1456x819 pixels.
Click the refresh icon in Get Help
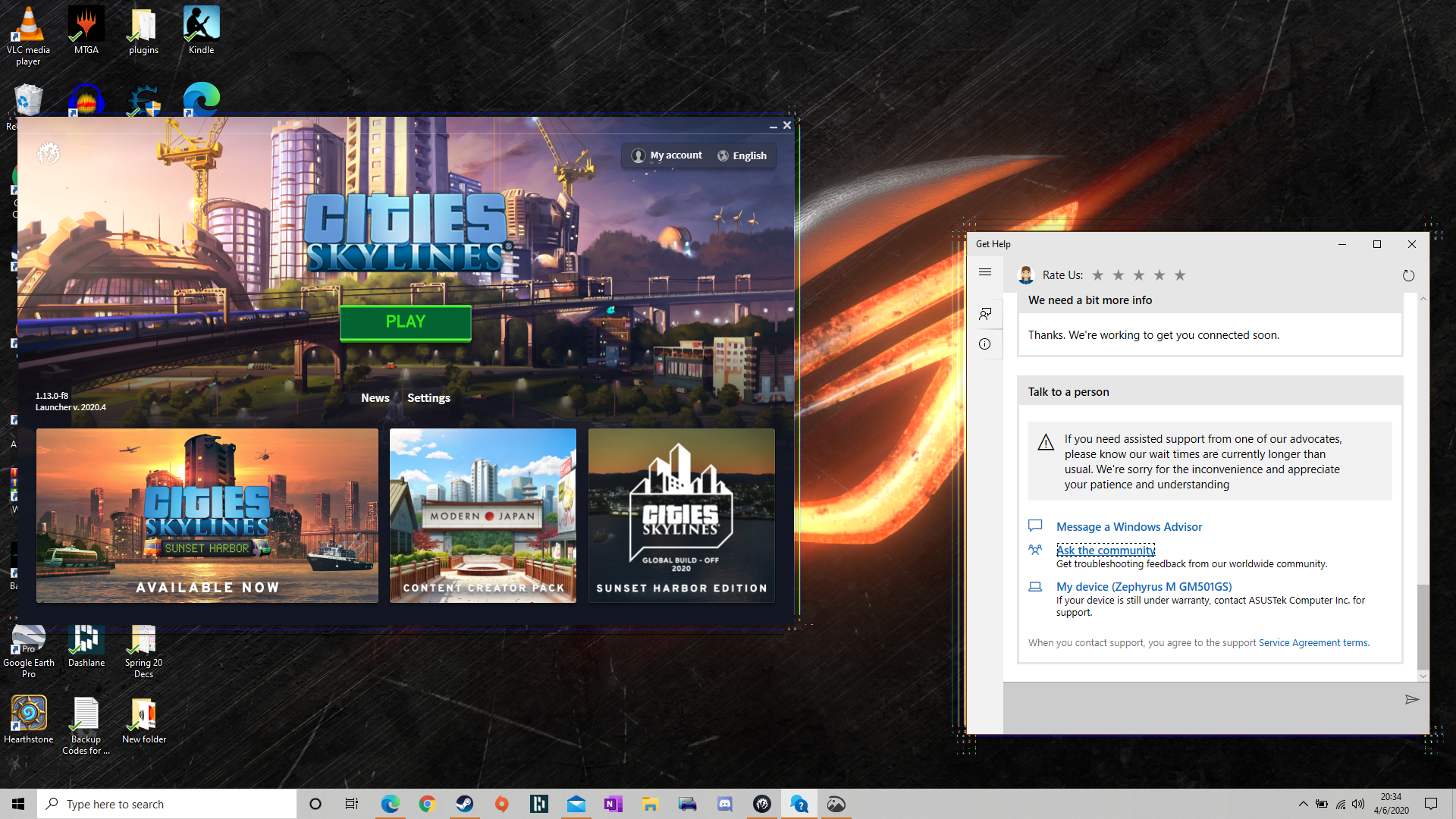pyautogui.click(x=1408, y=275)
